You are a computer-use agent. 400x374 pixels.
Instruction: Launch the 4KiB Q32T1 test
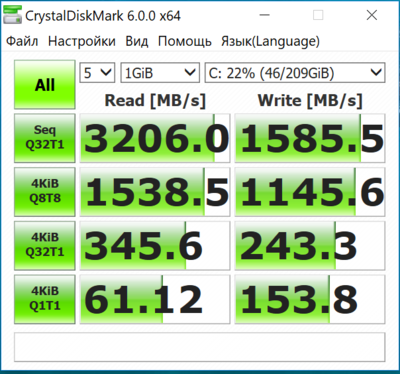click(45, 245)
